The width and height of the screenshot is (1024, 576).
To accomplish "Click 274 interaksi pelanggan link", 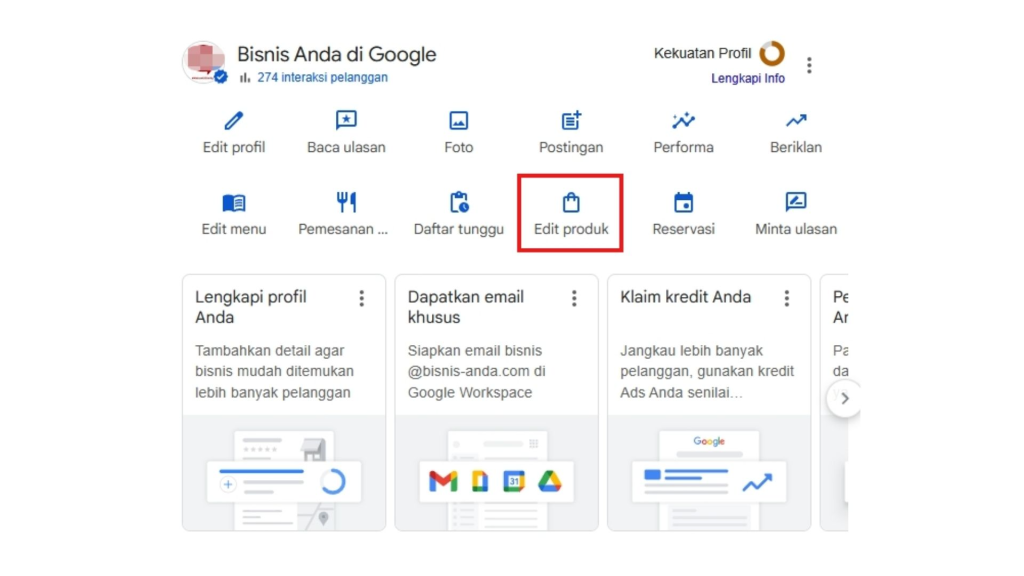I will [x=323, y=77].
